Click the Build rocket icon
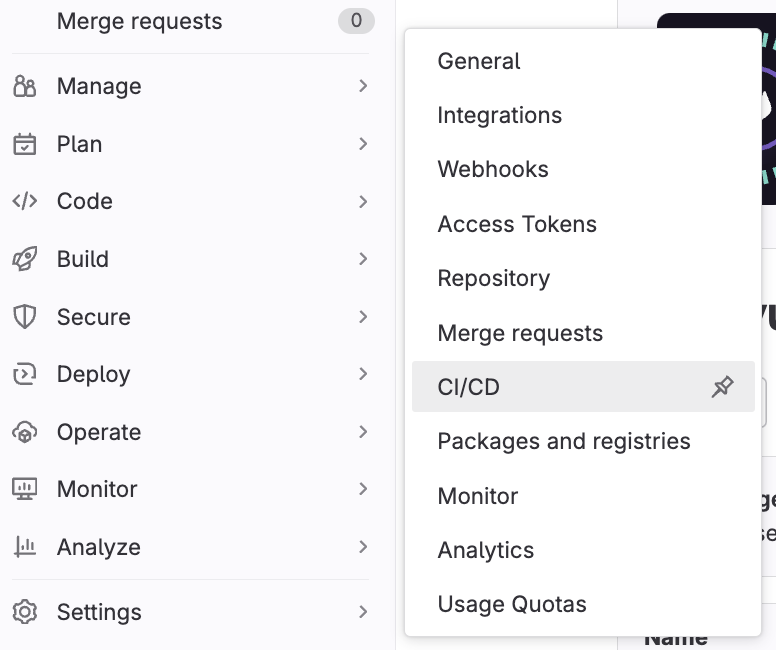Image resolution: width=776 pixels, height=650 pixels. 24,259
